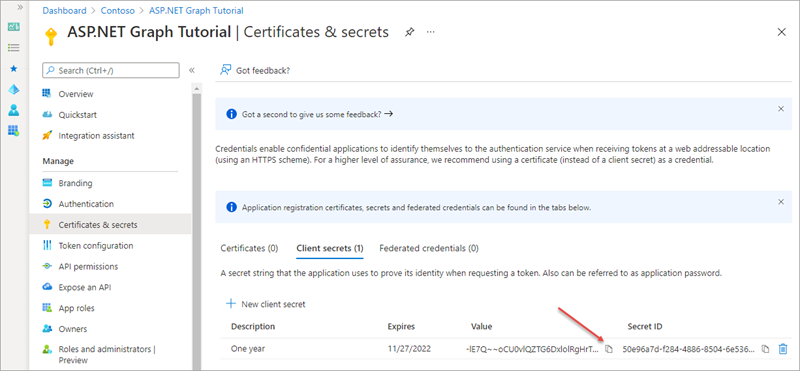Switch to the Client secrets (1) tab
800x371 pixels.
(x=330, y=249)
